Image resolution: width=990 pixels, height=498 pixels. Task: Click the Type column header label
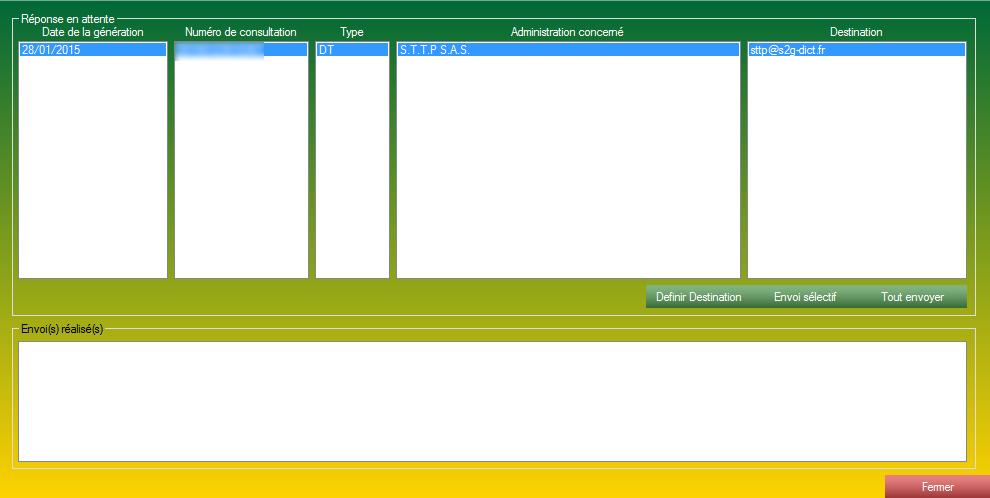[x=352, y=32]
